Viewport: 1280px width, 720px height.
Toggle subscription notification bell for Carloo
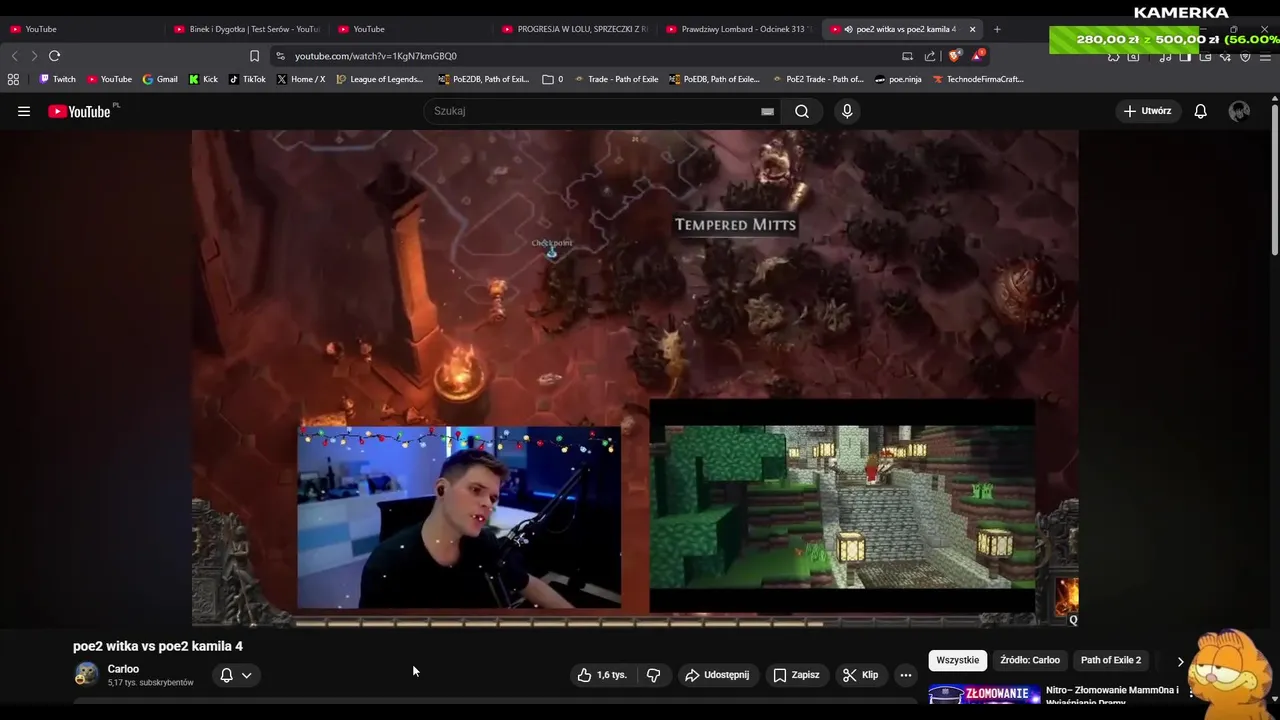226,675
